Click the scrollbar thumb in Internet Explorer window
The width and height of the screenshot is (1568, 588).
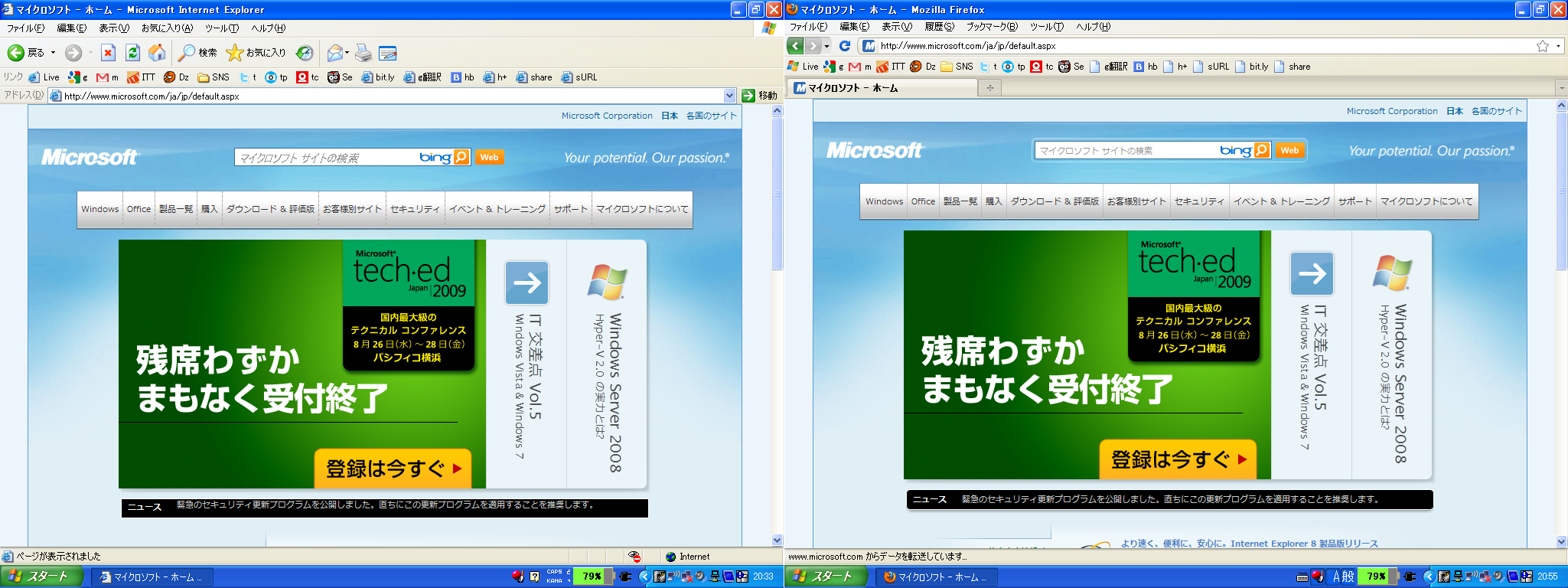pyautogui.click(x=777, y=194)
